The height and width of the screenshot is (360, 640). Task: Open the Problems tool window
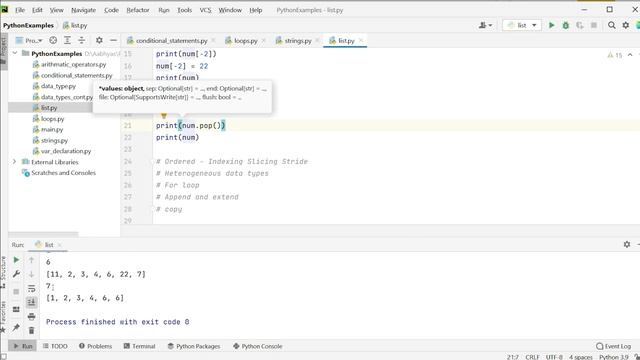click(x=96, y=346)
